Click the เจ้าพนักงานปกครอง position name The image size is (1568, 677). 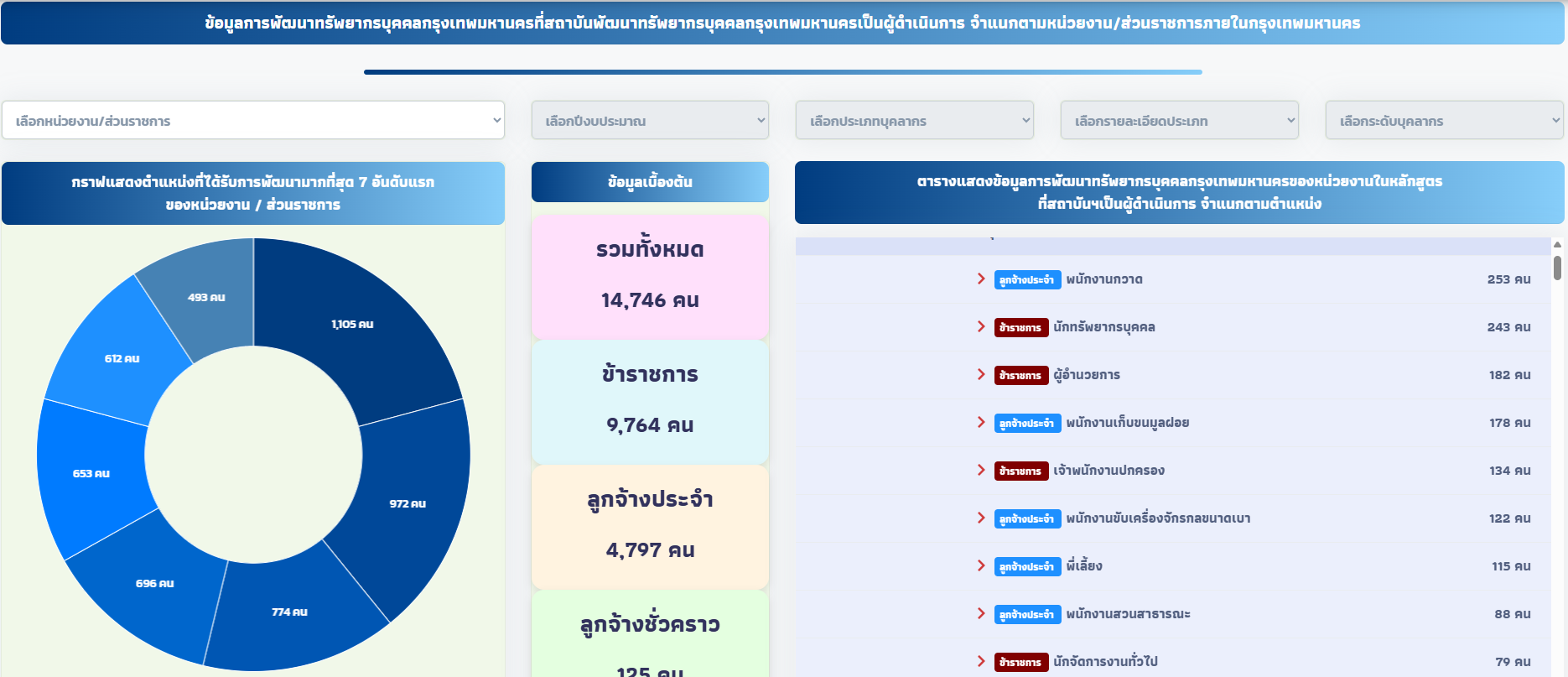tap(1109, 471)
